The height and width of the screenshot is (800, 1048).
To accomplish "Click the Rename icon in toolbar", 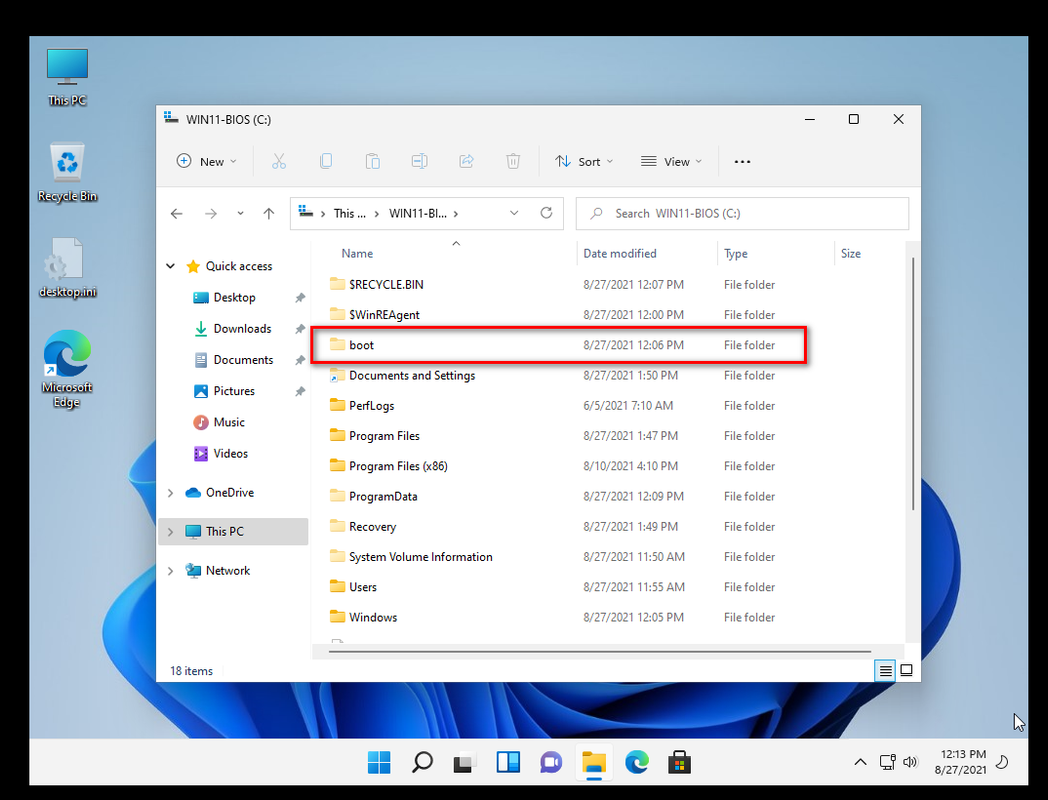I will [x=419, y=161].
